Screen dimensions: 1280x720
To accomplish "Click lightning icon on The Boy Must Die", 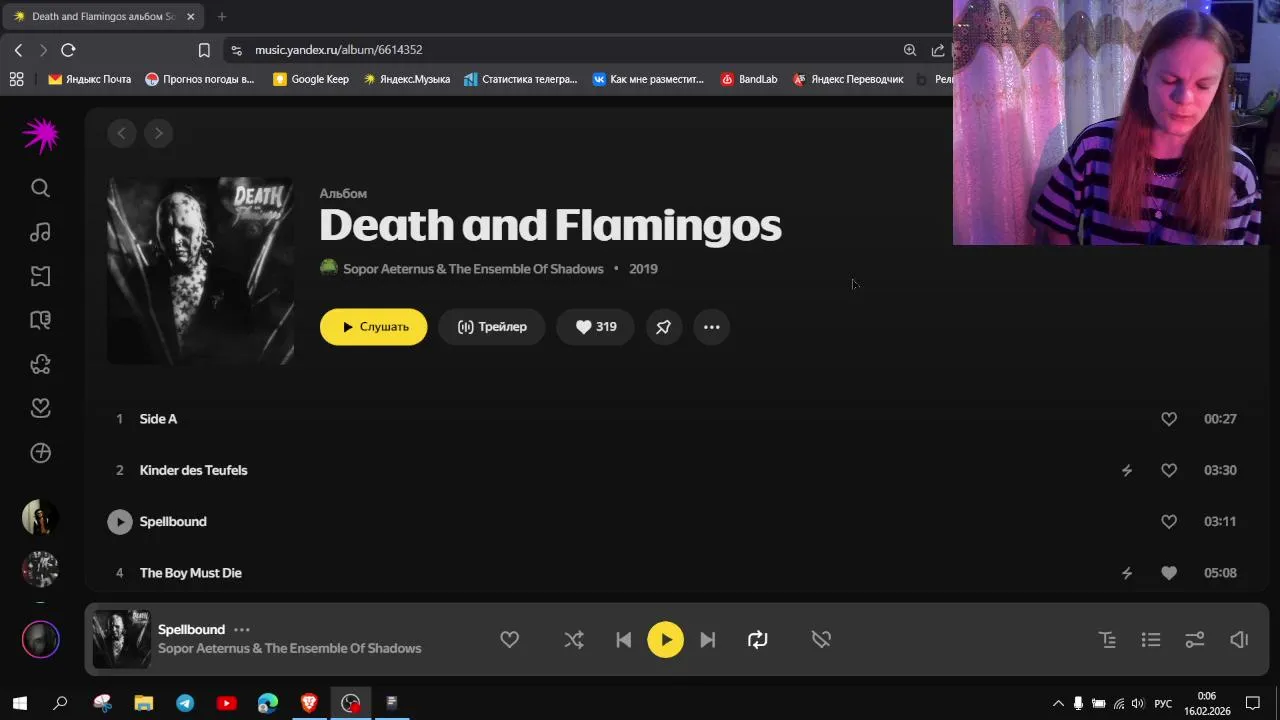I will point(1127,573).
